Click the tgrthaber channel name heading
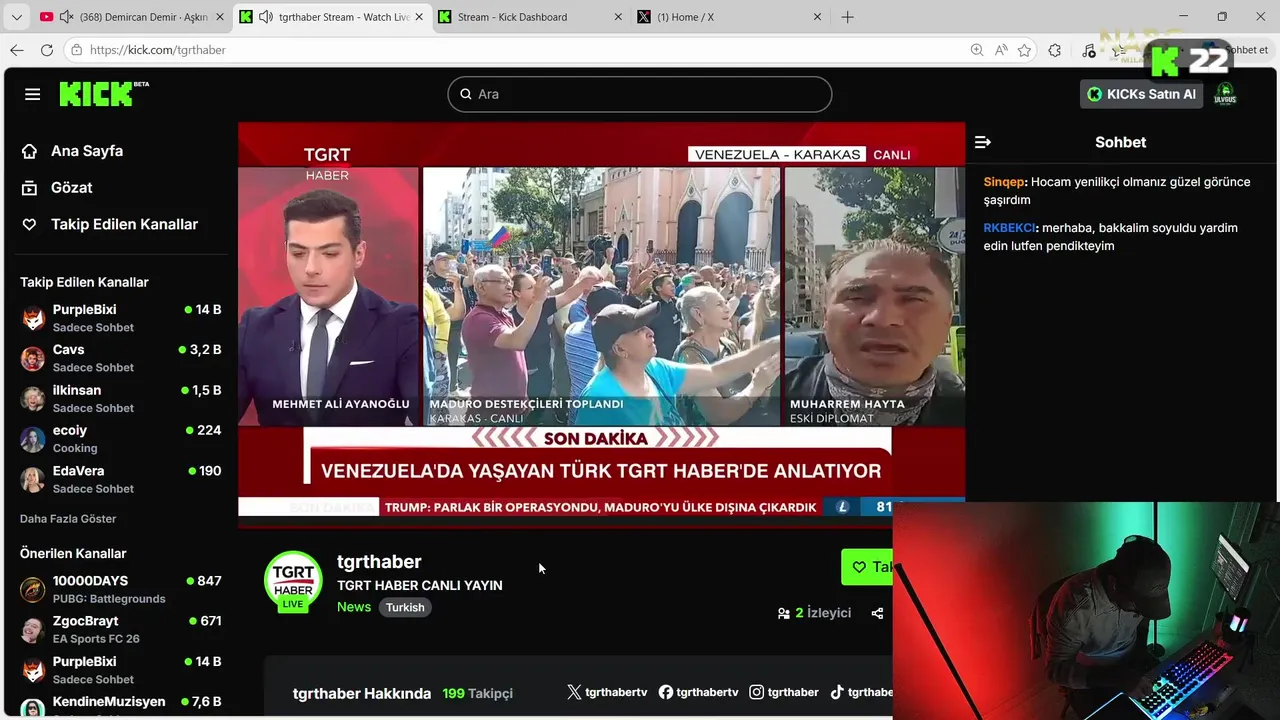The width and height of the screenshot is (1280, 720). coord(379,562)
